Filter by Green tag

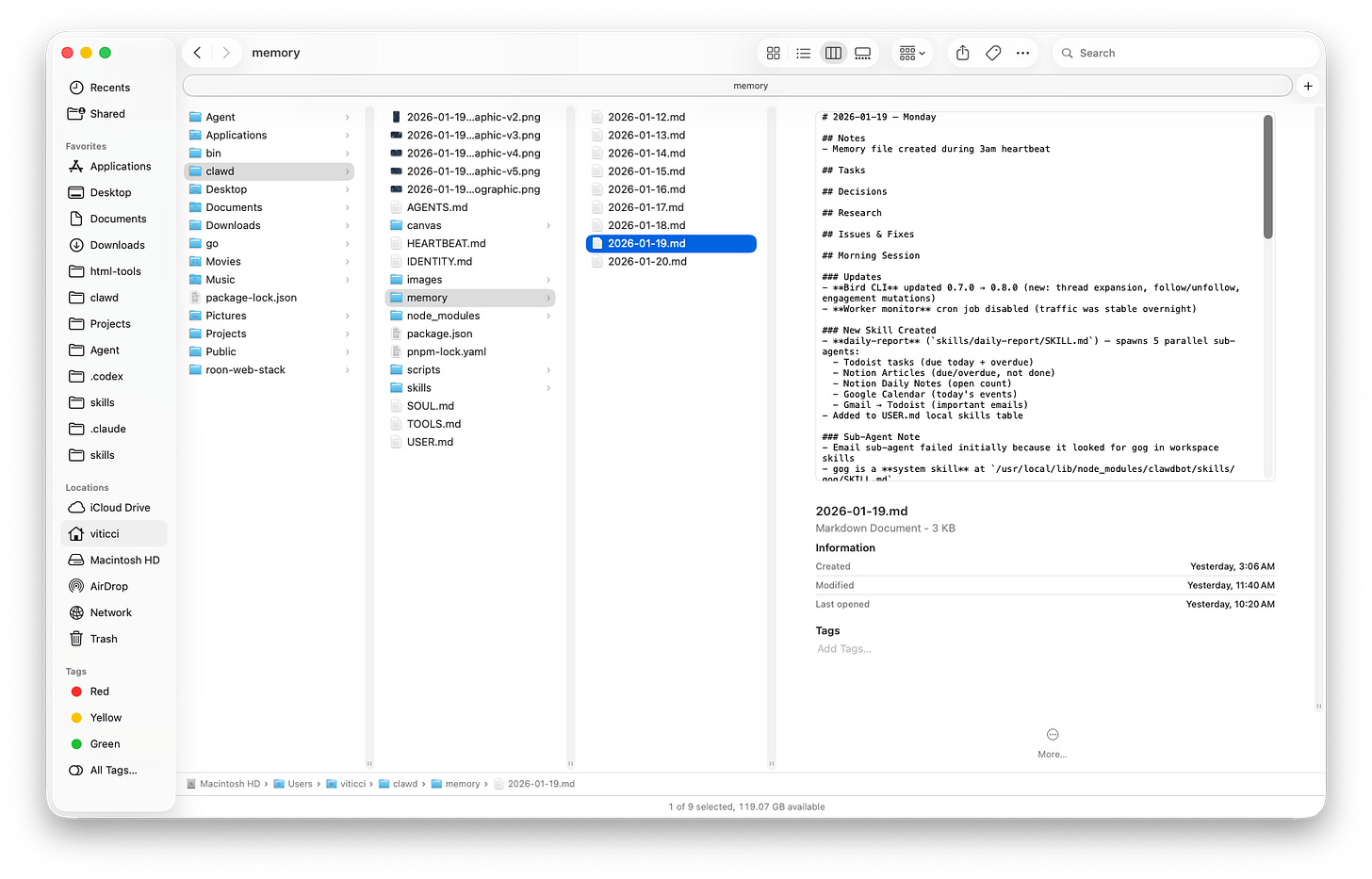(113, 745)
